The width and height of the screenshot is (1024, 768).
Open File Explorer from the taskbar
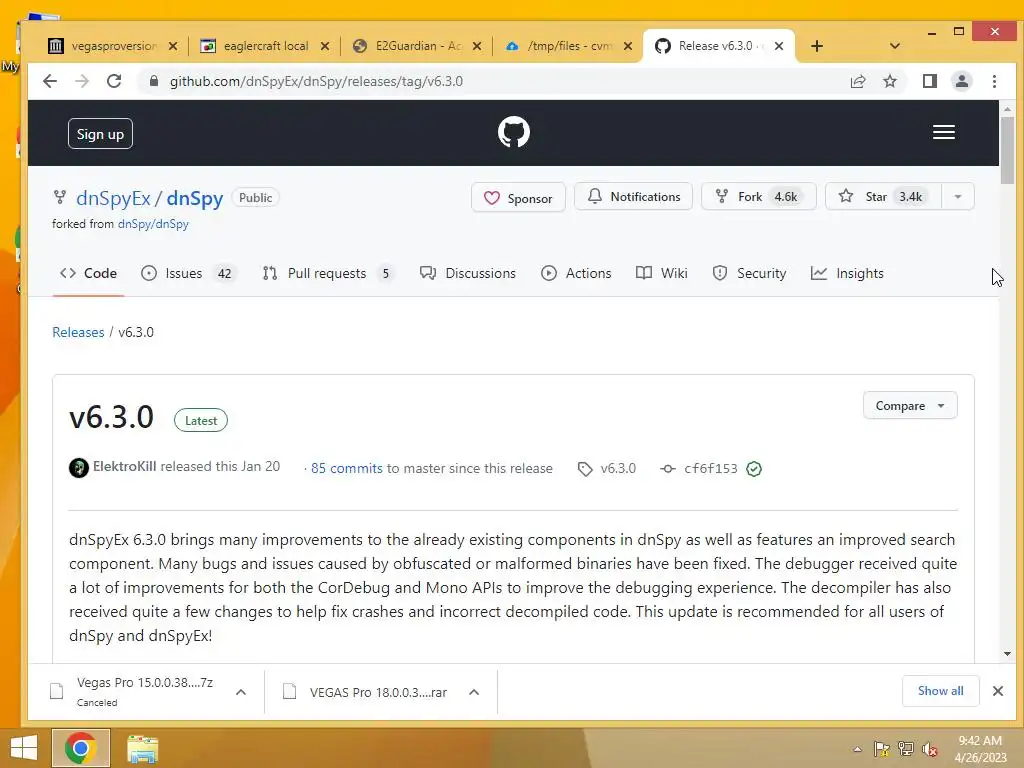[x=142, y=748]
